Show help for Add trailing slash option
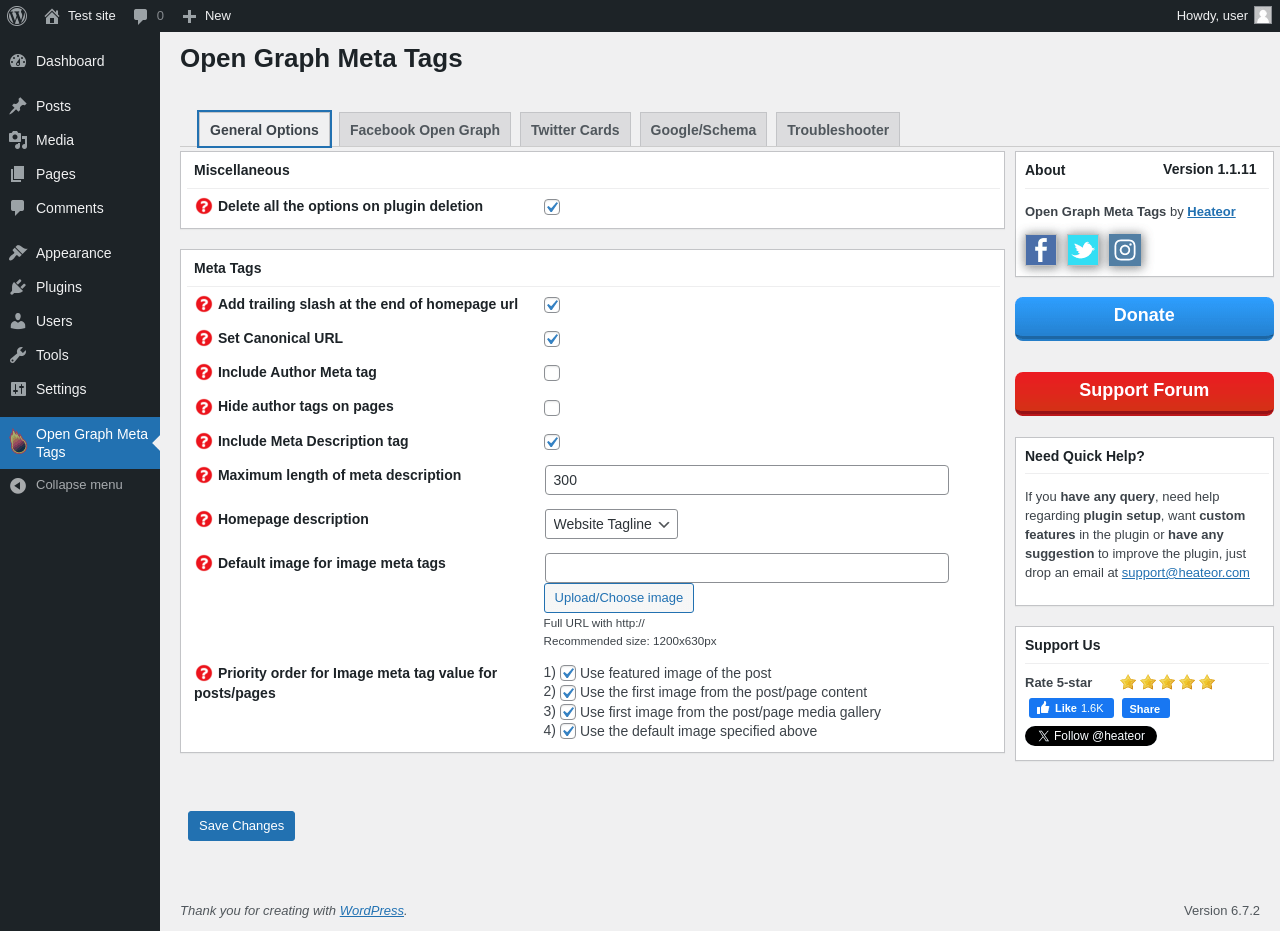 pyautogui.click(x=204, y=304)
